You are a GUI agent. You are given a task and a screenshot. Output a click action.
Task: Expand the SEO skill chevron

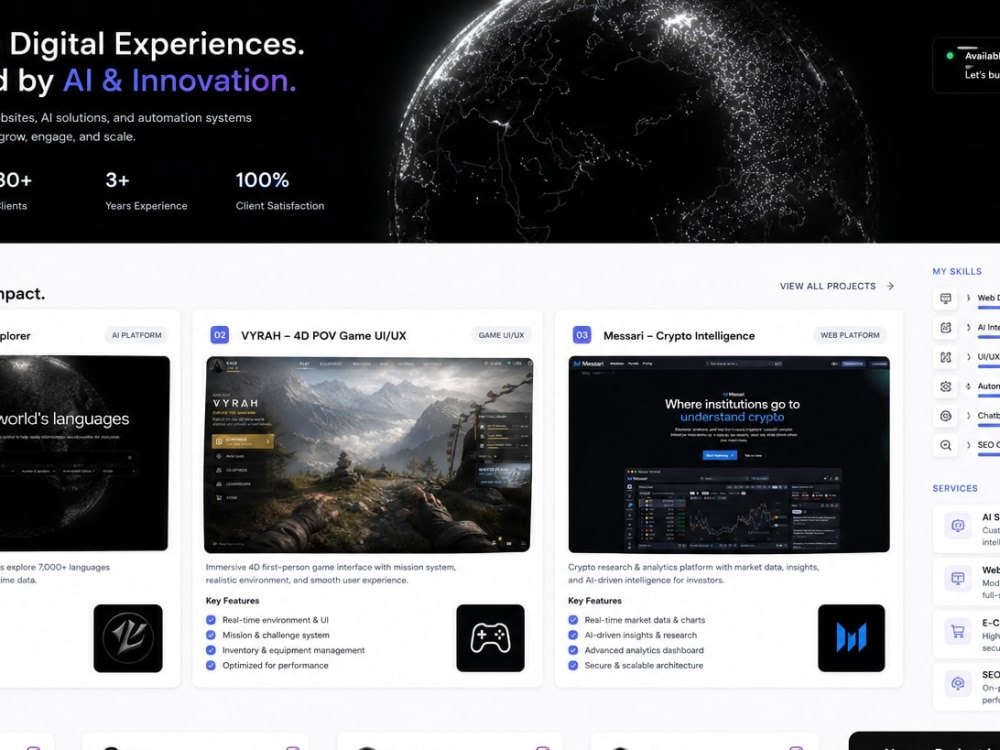tap(968, 445)
